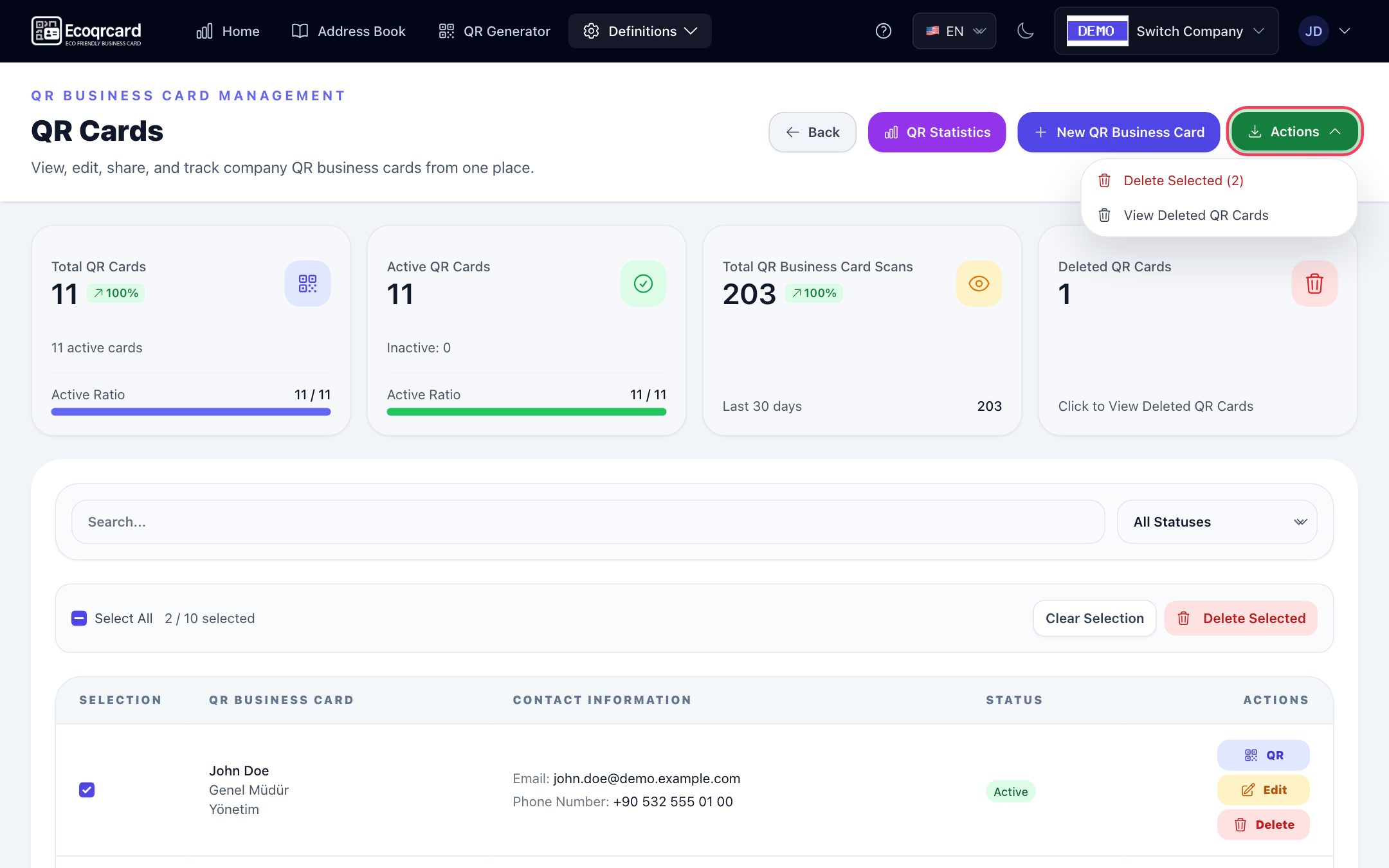Open the Switch Company dropdown
This screenshot has height=868, width=1389.
[1167, 31]
